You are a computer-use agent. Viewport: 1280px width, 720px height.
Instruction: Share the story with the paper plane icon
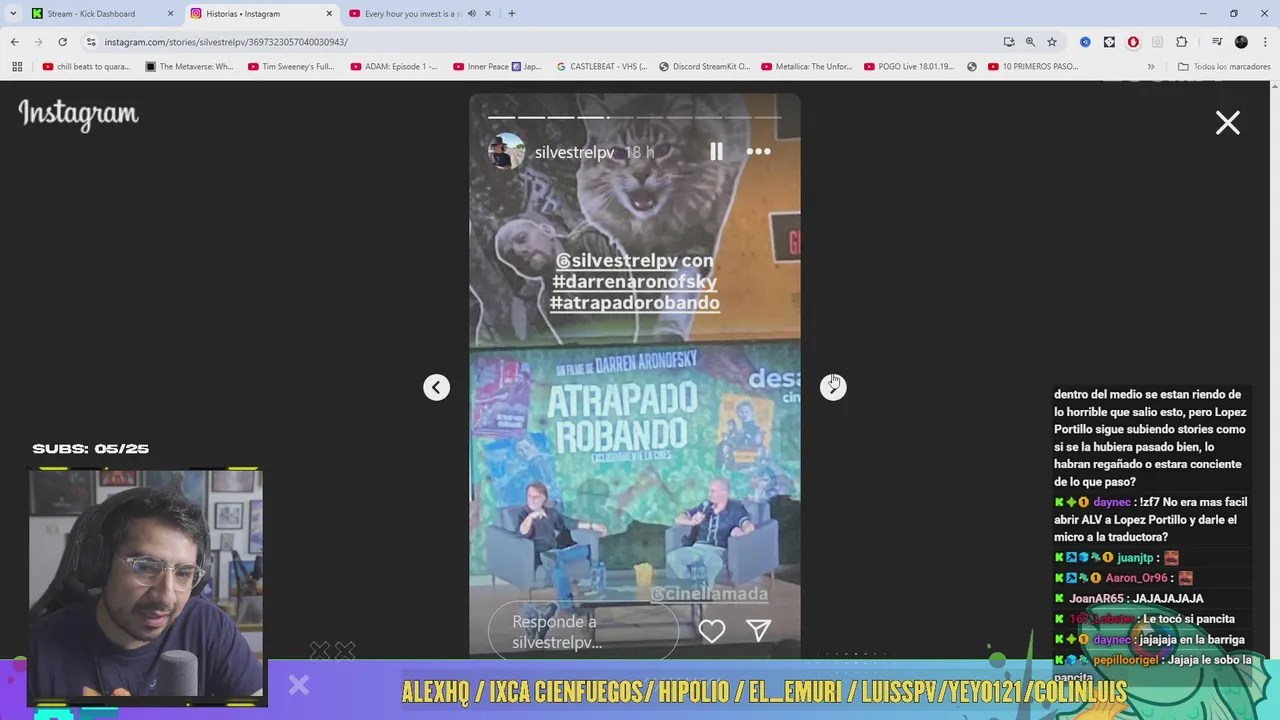(759, 630)
